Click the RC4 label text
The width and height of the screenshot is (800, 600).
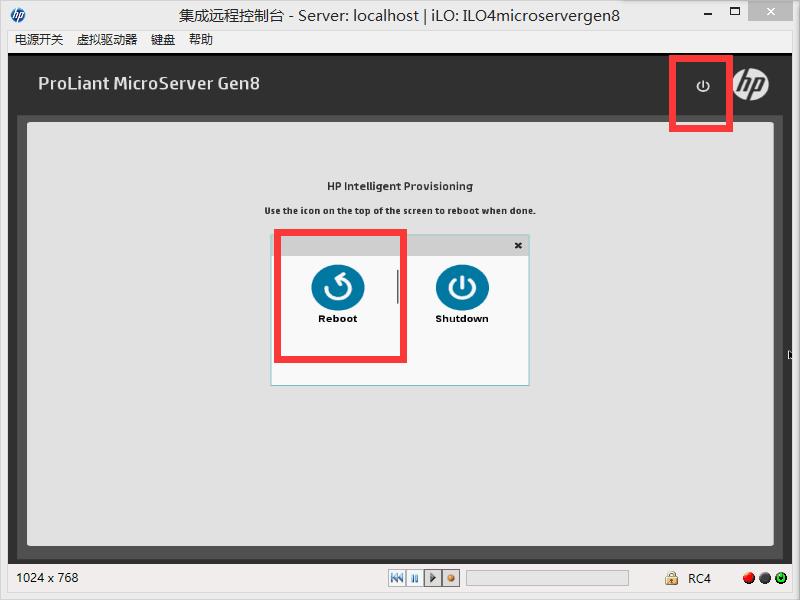pos(698,578)
